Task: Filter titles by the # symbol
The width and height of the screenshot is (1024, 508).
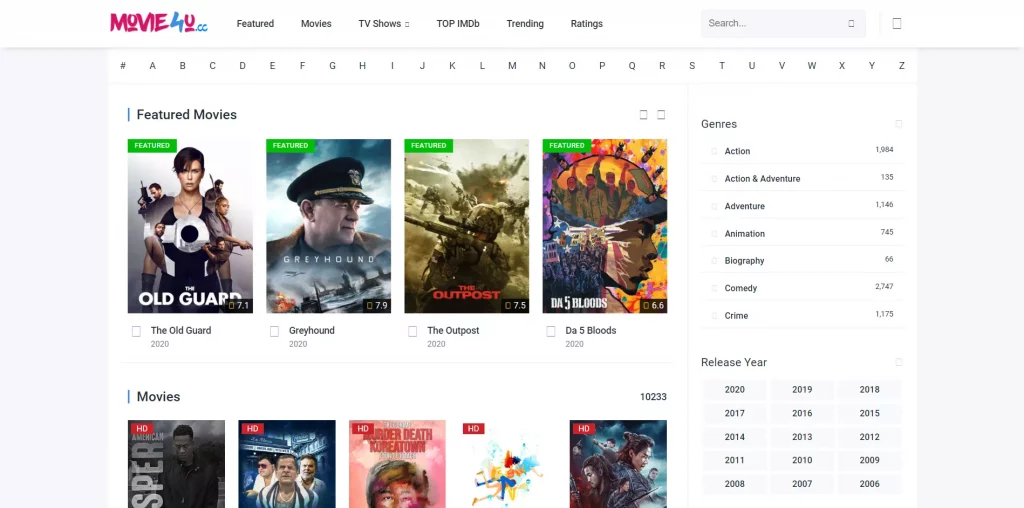Action: [x=123, y=66]
